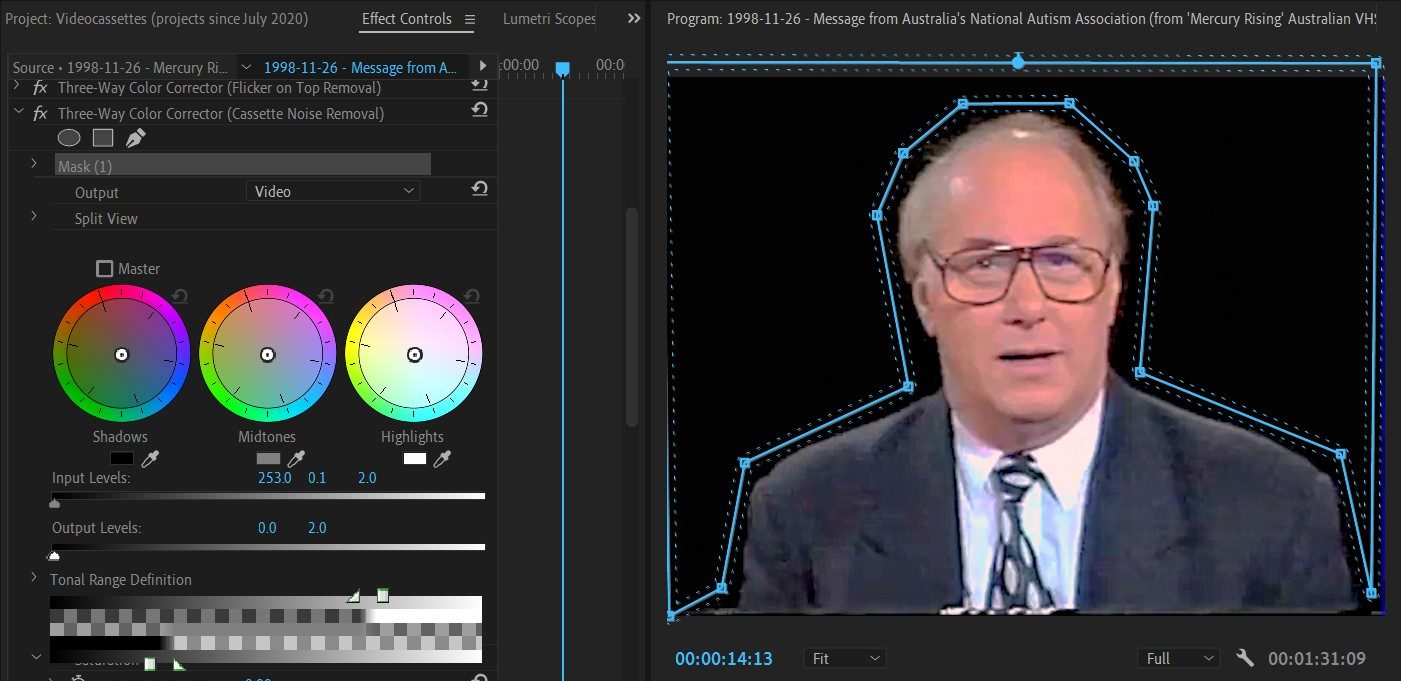Image resolution: width=1401 pixels, height=681 pixels.
Task: Toggle fx on Cassette Noise Removal effect
Action: click(41, 114)
